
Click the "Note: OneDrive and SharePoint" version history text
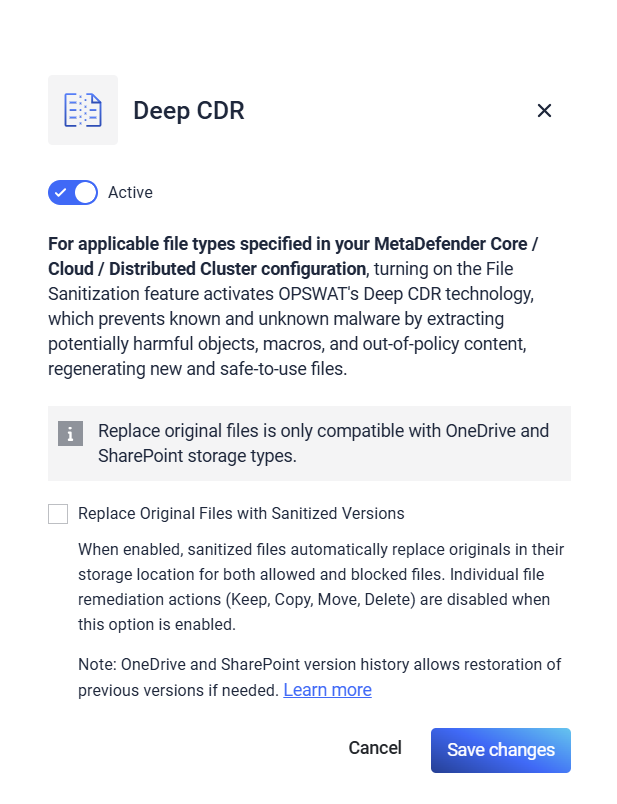(319, 665)
